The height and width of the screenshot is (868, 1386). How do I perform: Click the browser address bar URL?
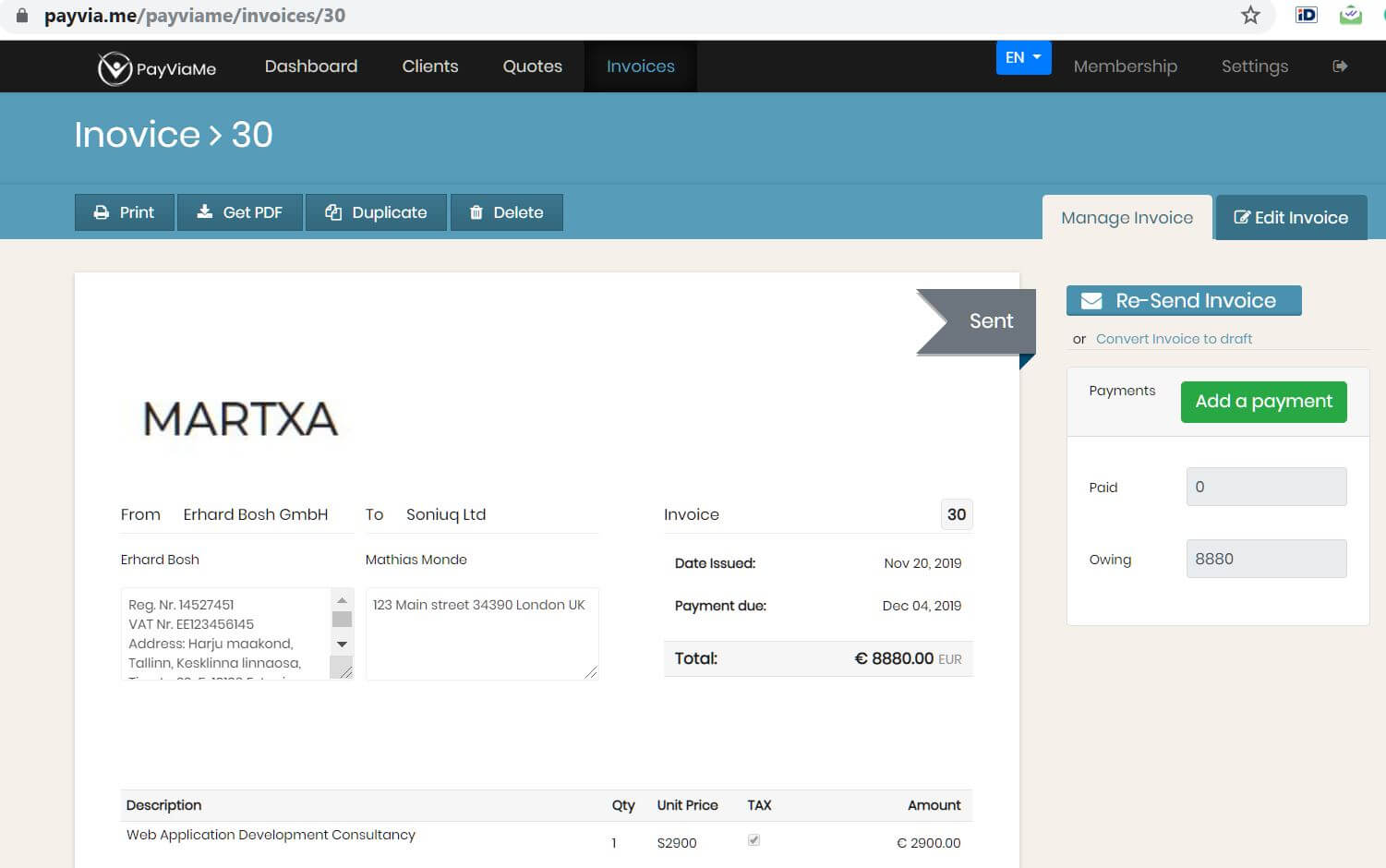click(x=195, y=16)
